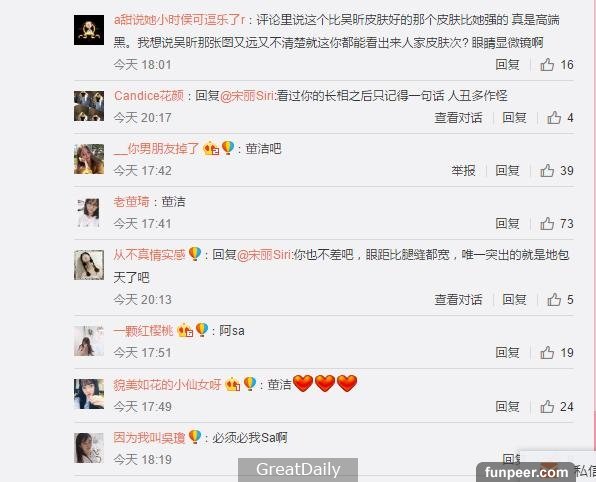
Task: Reply to the 18:01 comment
Action: 507,65
